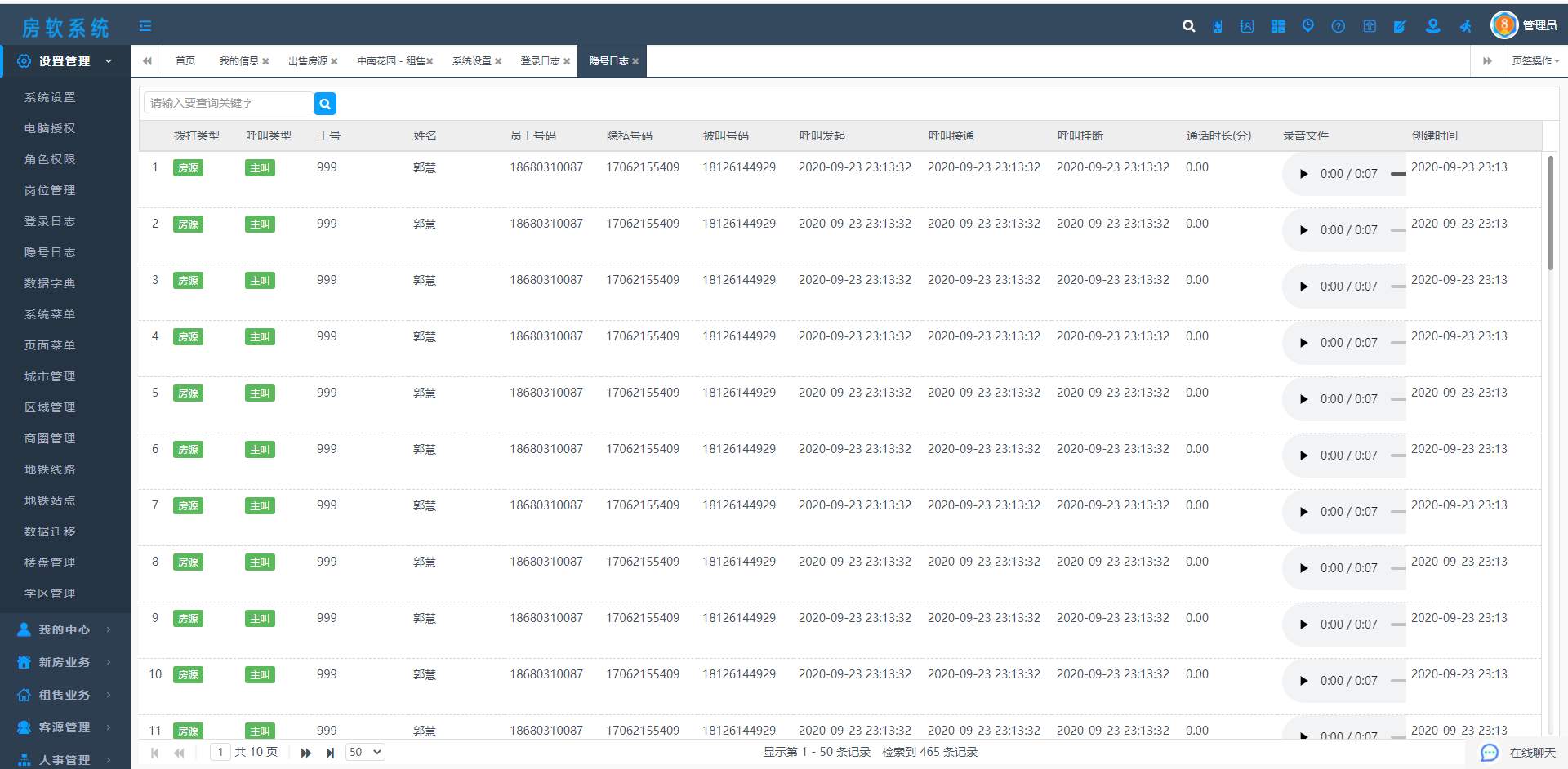Expand the 客源管理 sidebar section

click(65, 727)
